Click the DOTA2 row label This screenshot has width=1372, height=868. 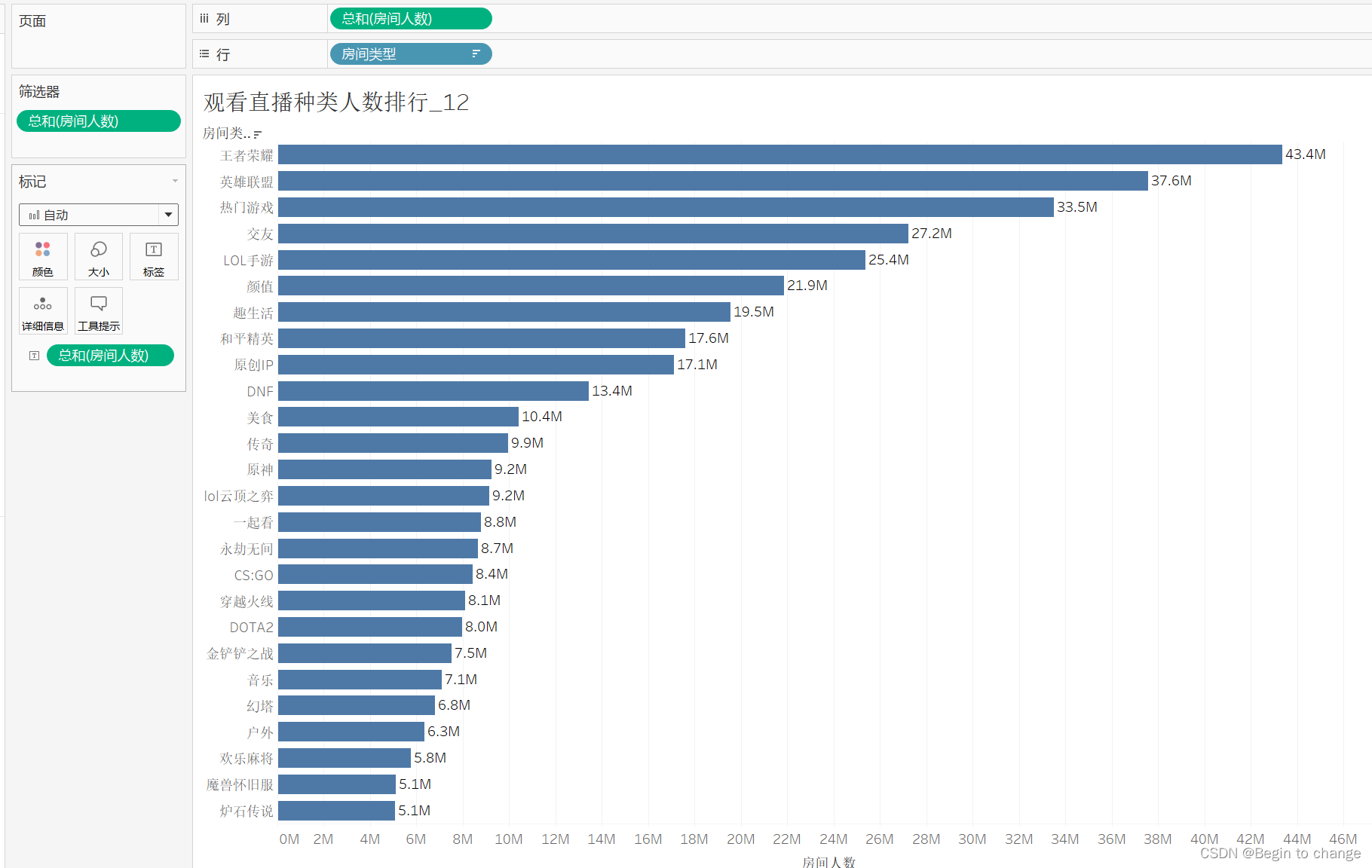(252, 627)
